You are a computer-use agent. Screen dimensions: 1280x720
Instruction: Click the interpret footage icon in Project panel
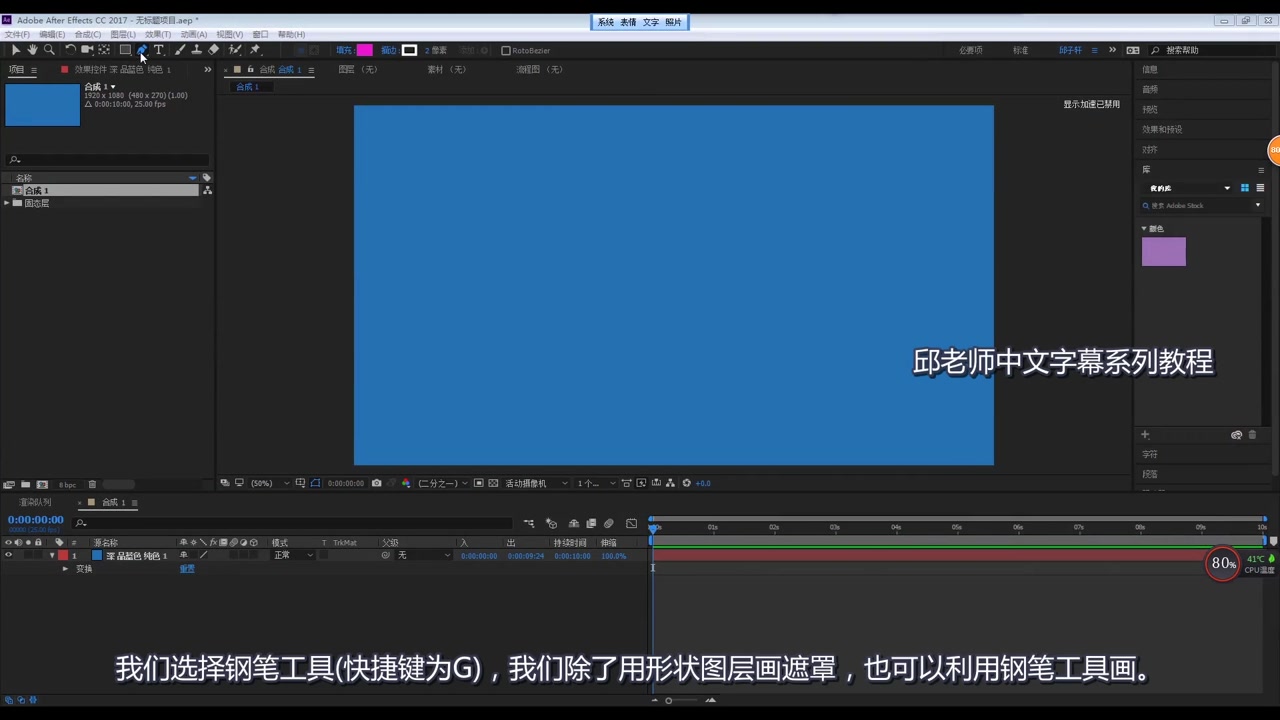pyautogui.click(x=9, y=485)
